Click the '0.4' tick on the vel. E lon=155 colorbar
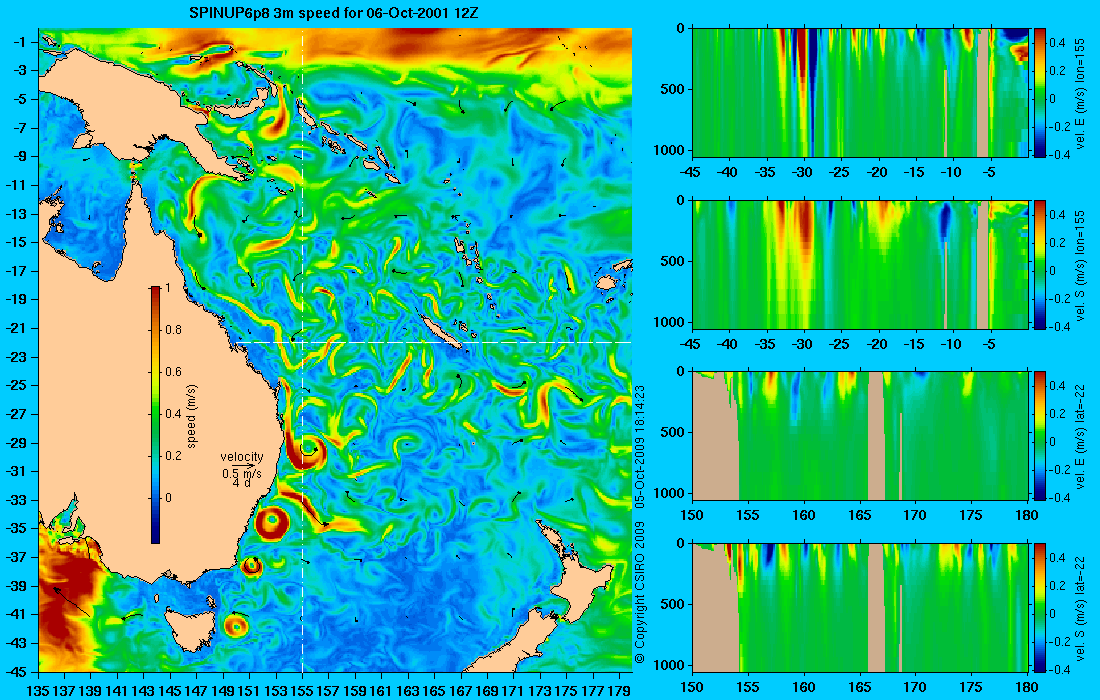 pos(1058,42)
